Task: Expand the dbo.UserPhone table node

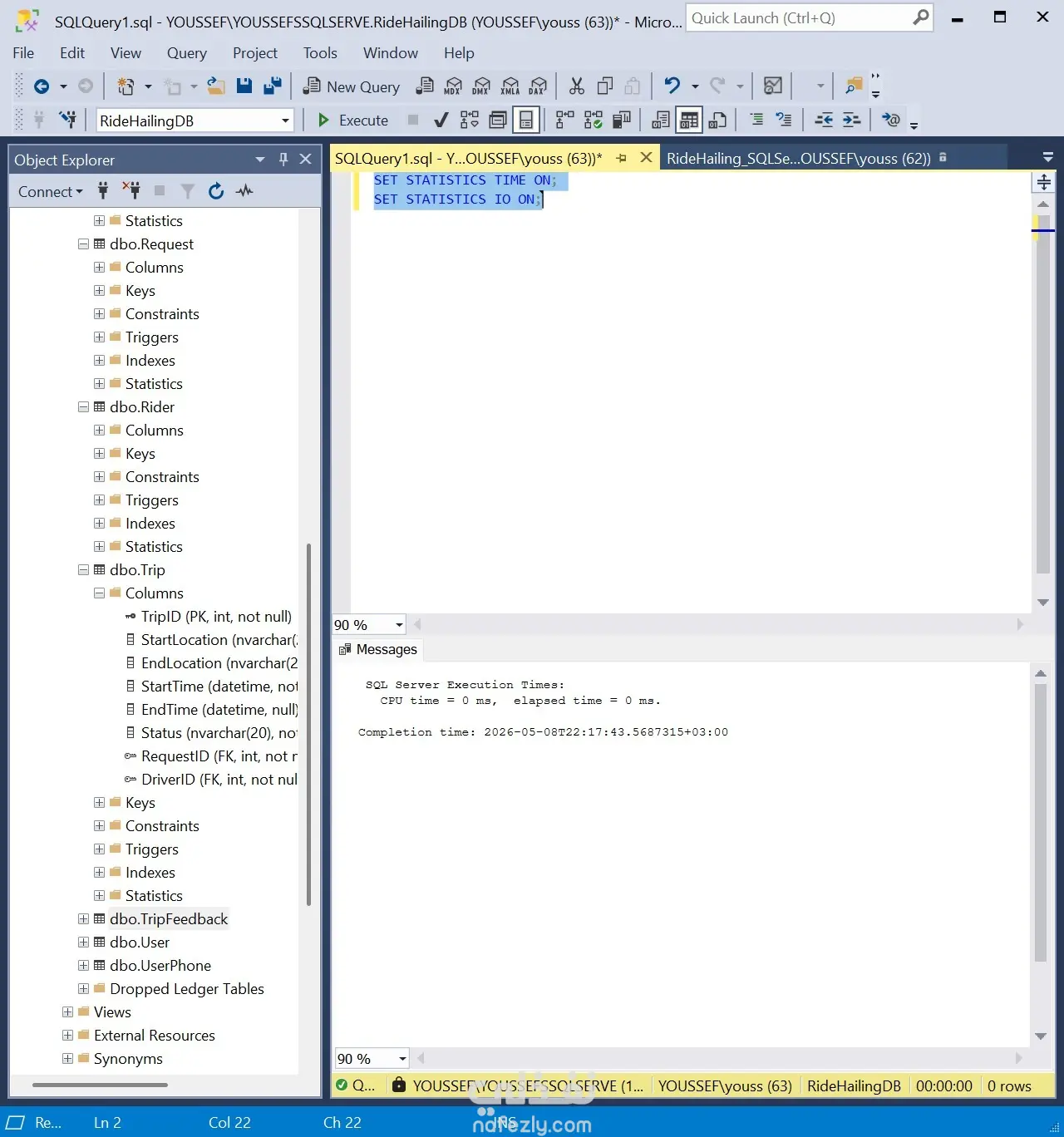Action: (83, 966)
